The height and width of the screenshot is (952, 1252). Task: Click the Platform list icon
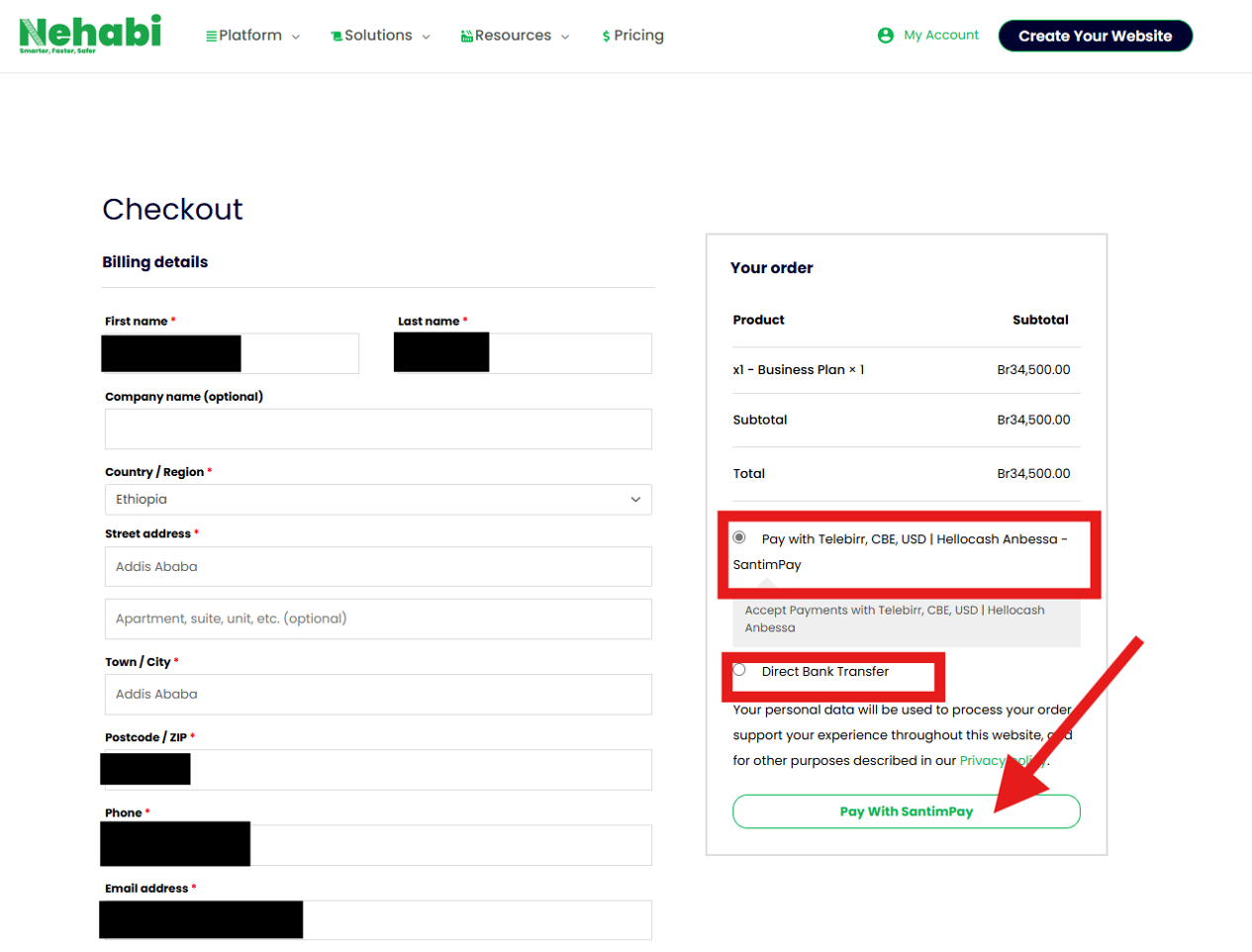[211, 37]
